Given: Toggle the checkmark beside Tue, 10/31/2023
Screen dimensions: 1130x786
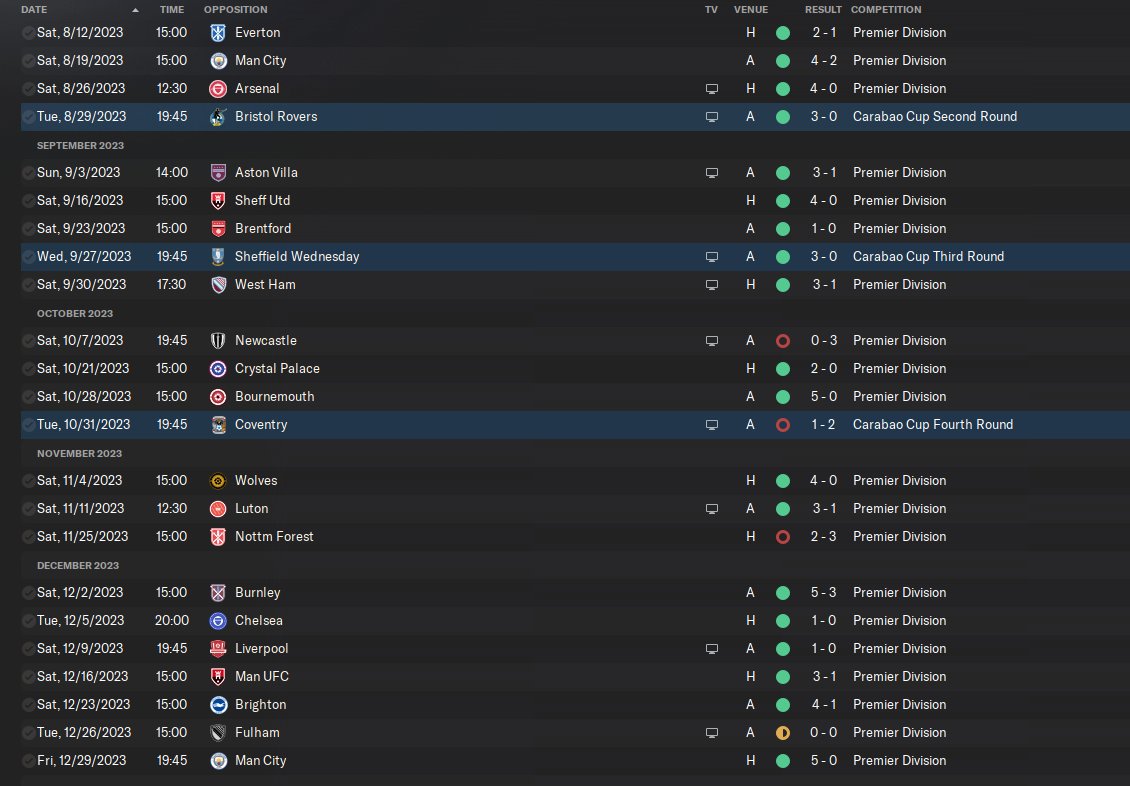Looking at the screenshot, I should [x=28, y=424].
